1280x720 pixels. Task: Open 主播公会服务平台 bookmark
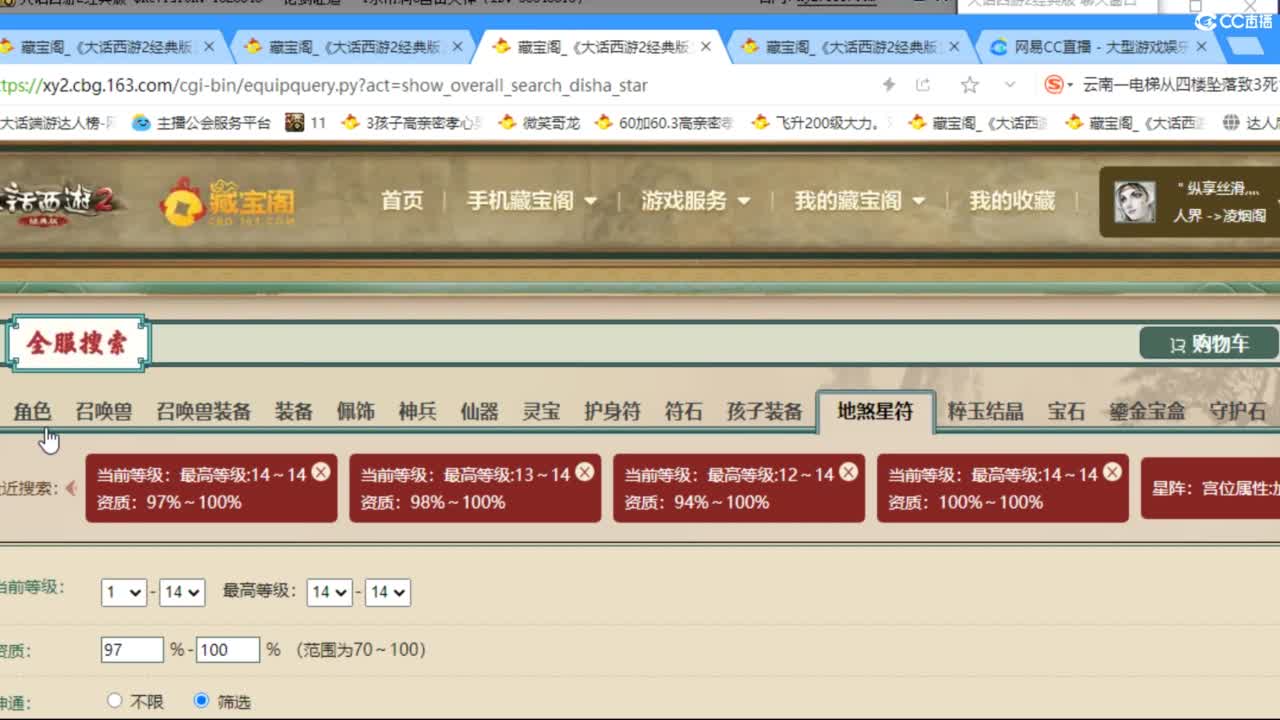tap(201, 123)
